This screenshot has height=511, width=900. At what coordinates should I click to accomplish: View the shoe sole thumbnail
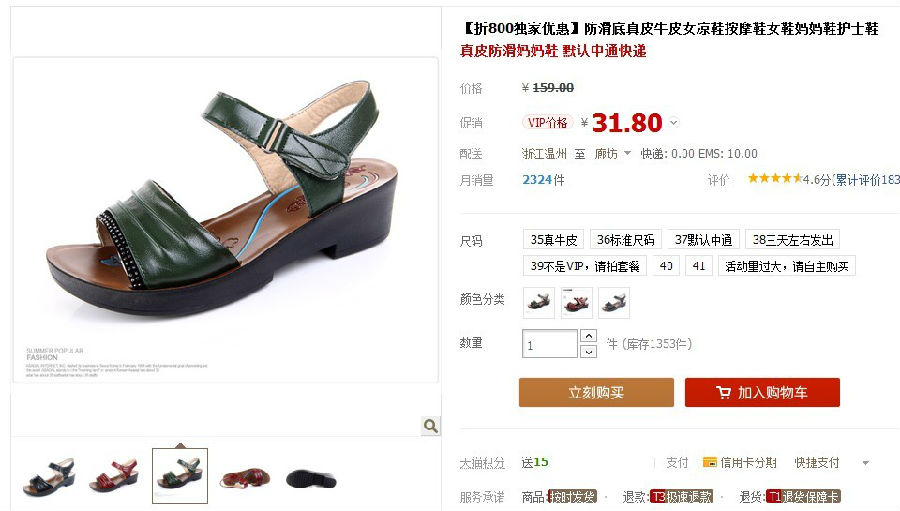311,478
